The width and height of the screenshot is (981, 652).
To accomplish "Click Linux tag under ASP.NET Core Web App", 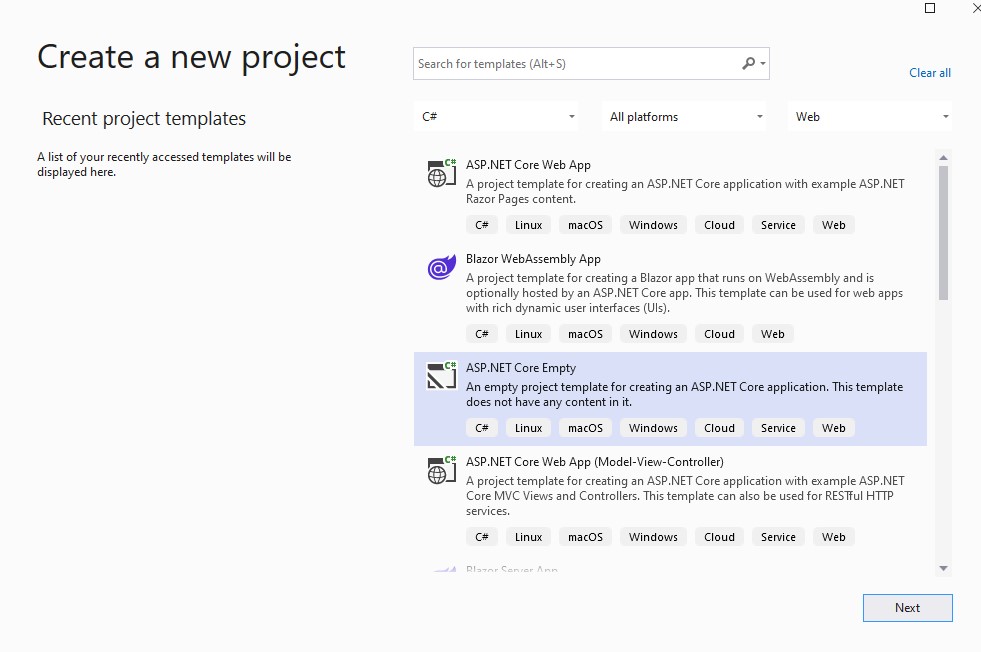I will coord(528,225).
